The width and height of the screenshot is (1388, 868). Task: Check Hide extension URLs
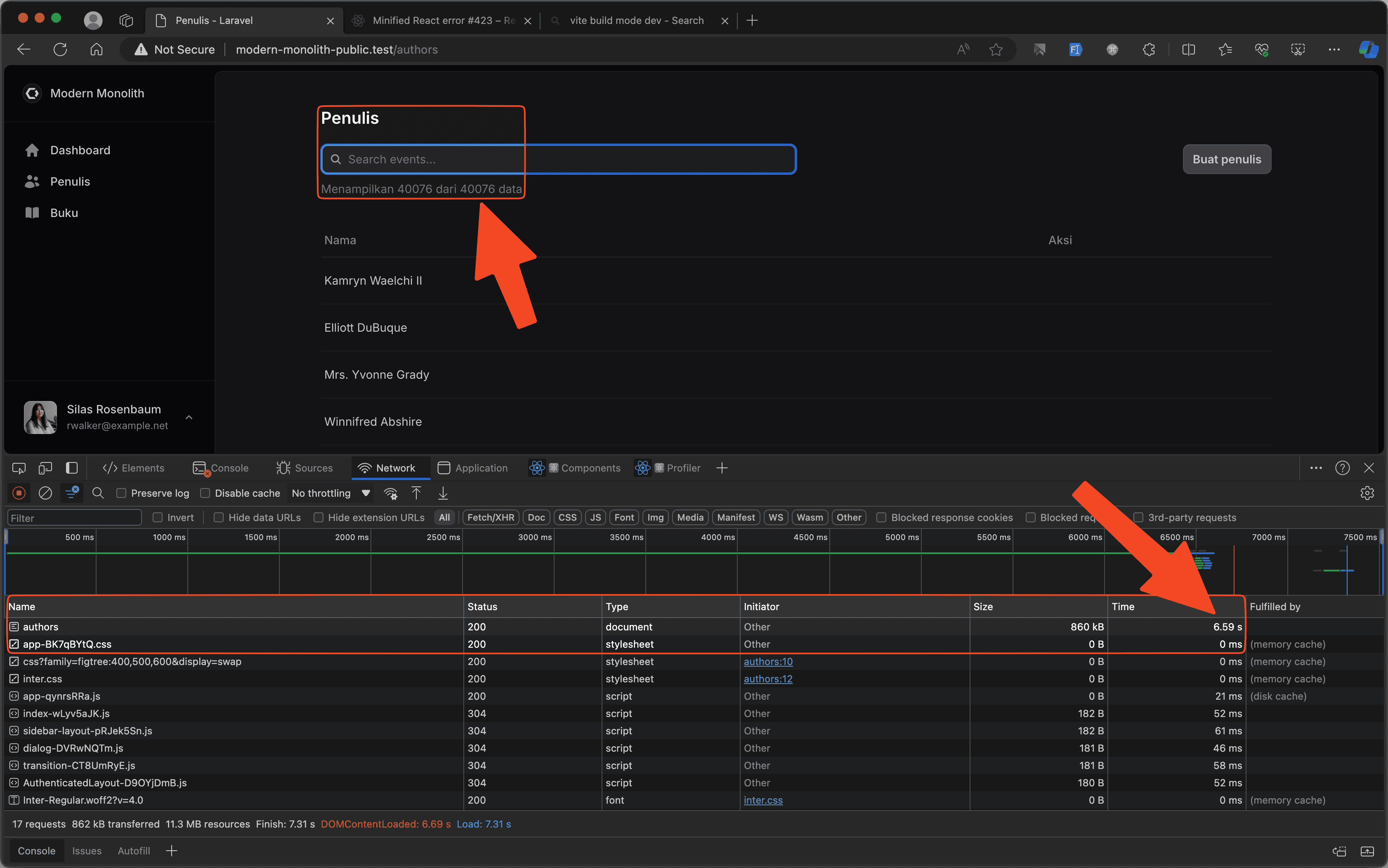click(x=319, y=517)
